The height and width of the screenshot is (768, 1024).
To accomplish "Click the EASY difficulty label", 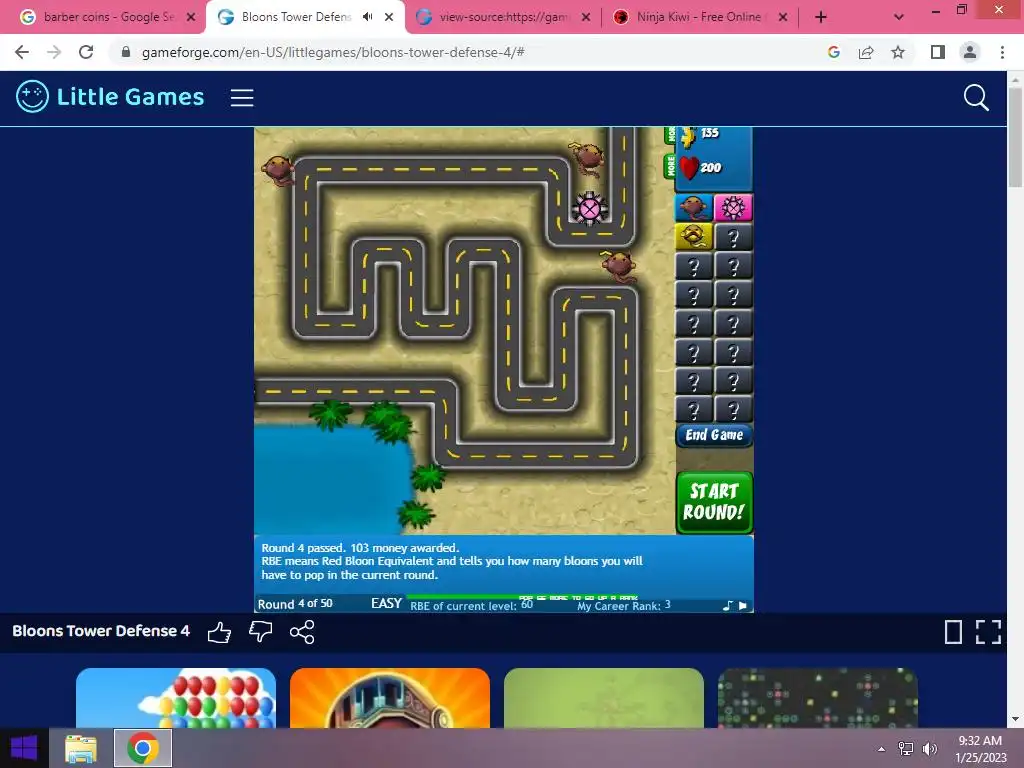I will (386, 603).
